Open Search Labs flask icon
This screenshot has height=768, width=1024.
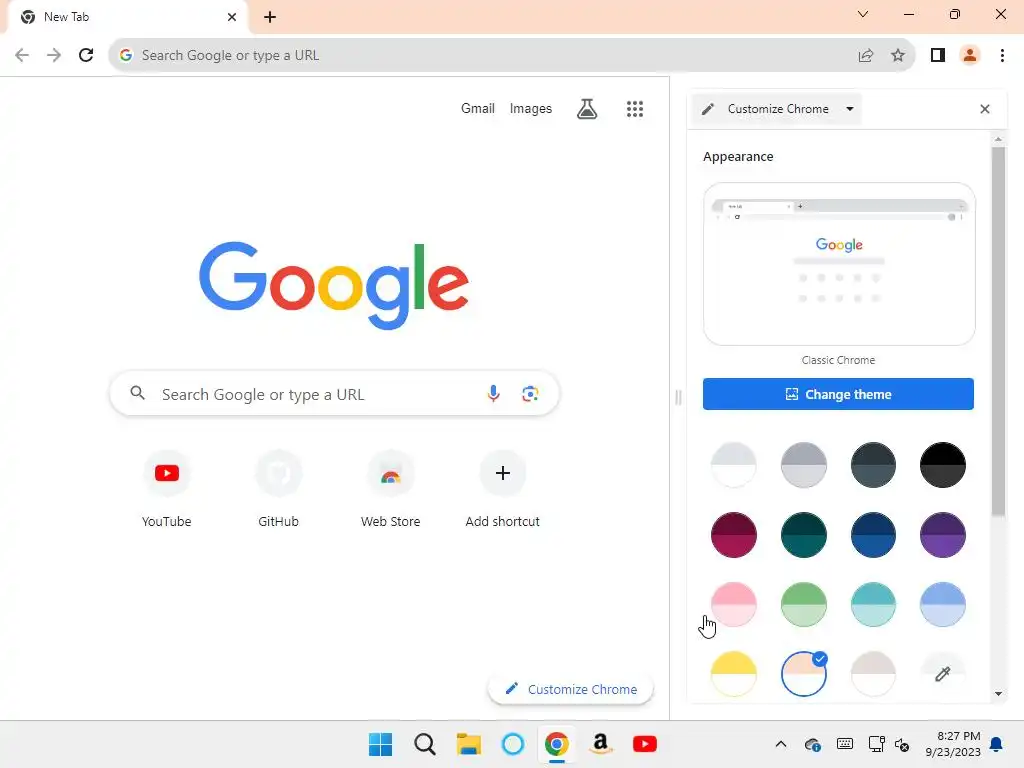pyautogui.click(x=586, y=108)
